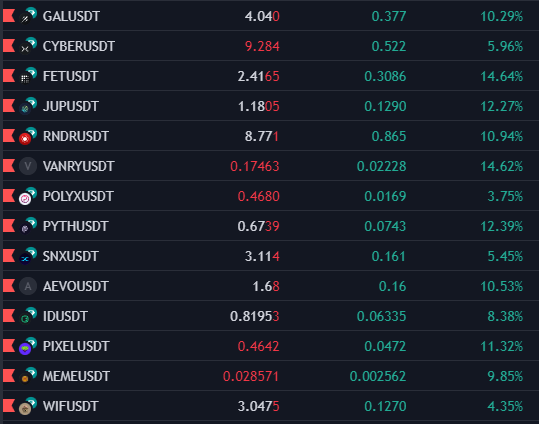Open the FETUSDT symbol
This screenshot has height=424, width=539.
click(70, 76)
